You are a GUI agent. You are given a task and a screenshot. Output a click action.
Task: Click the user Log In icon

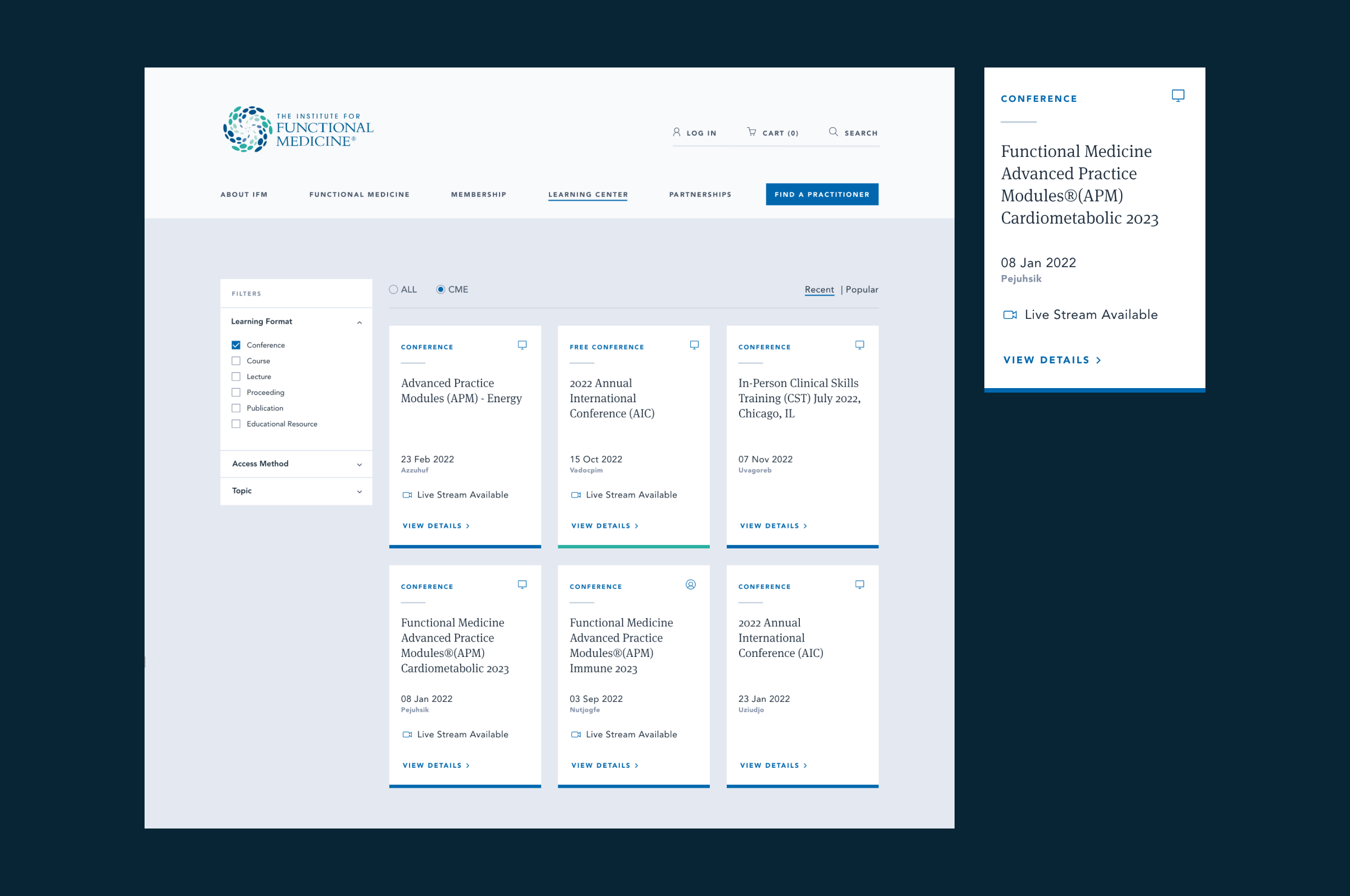pyautogui.click(x=677, y=132)
